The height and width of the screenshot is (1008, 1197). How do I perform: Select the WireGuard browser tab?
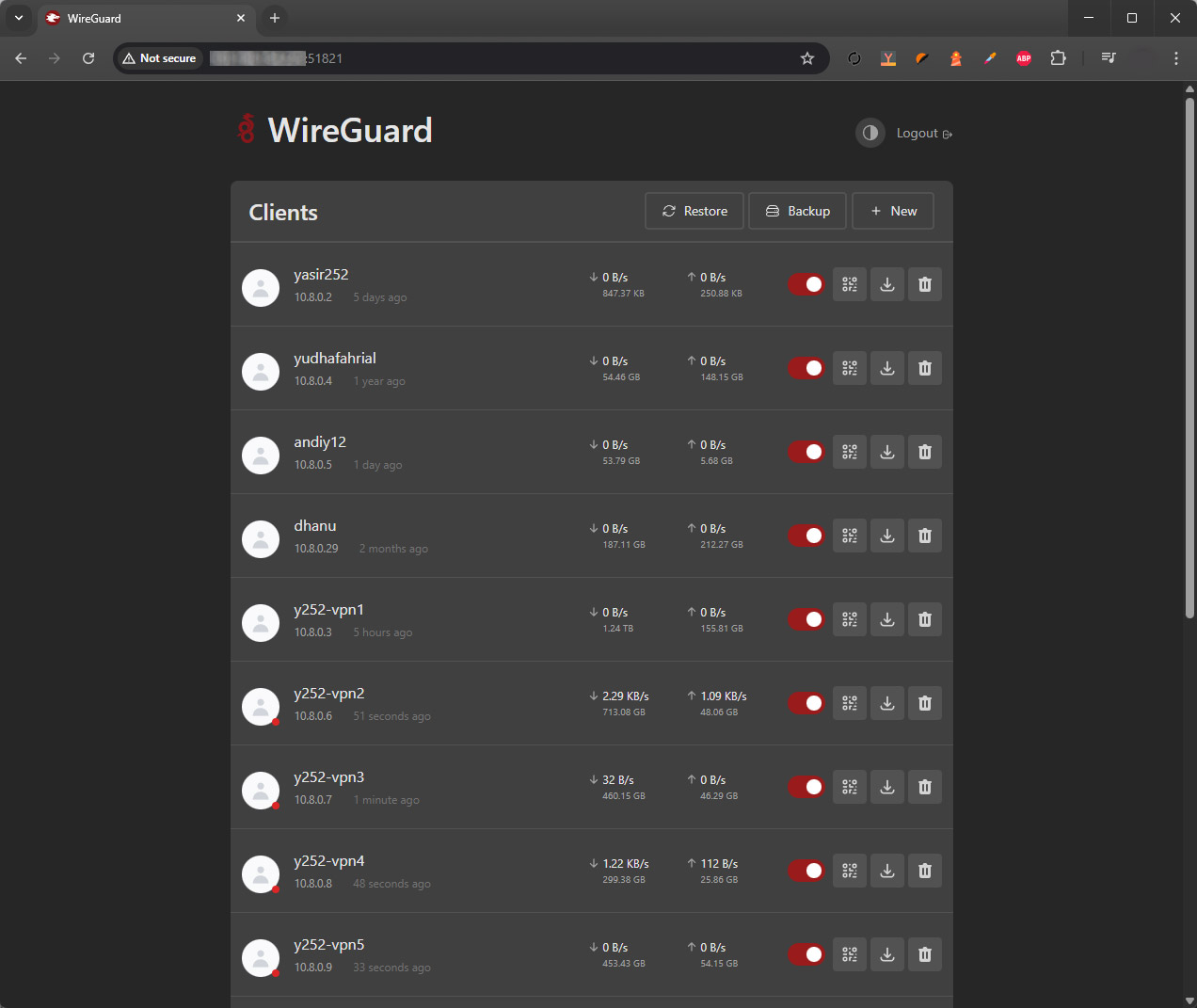click(146, 18)
